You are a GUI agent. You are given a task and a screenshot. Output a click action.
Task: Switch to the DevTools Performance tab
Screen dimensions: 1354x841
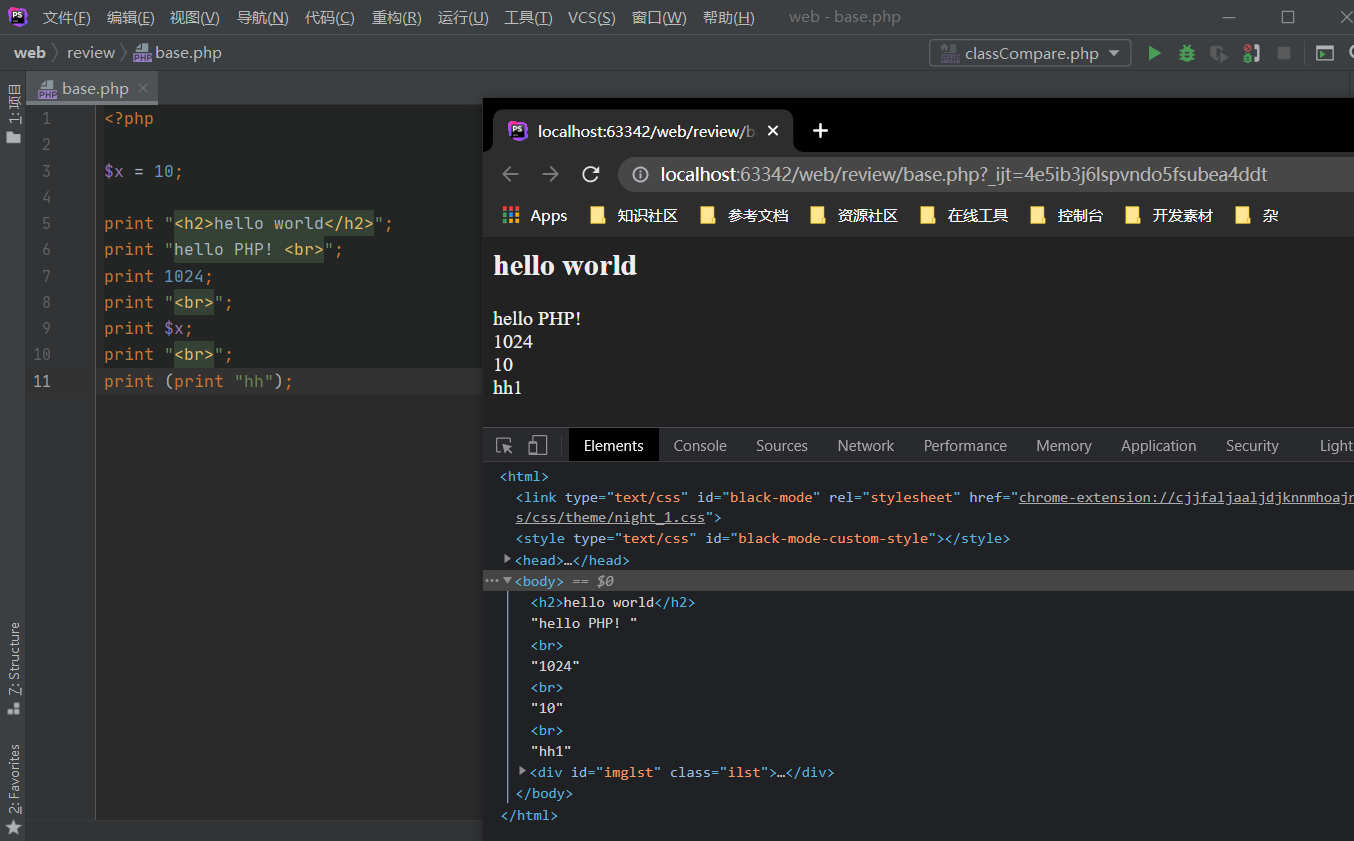[965, 446]
